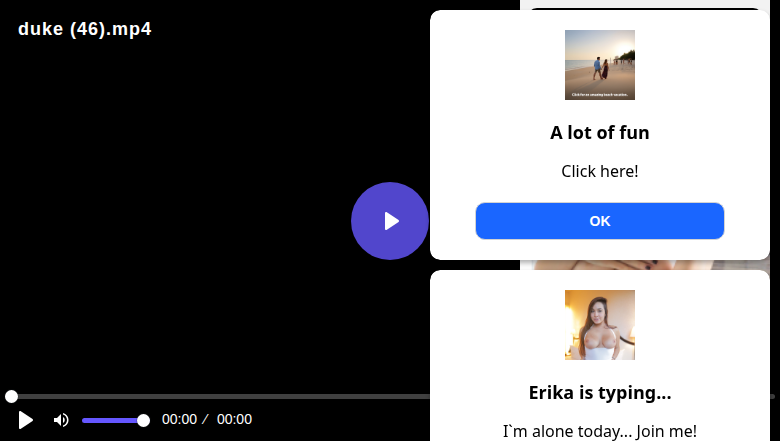The width and height of the screenshot is (780, 441).
Task: Start the video with the large purple play button
Action: (390, 221)
